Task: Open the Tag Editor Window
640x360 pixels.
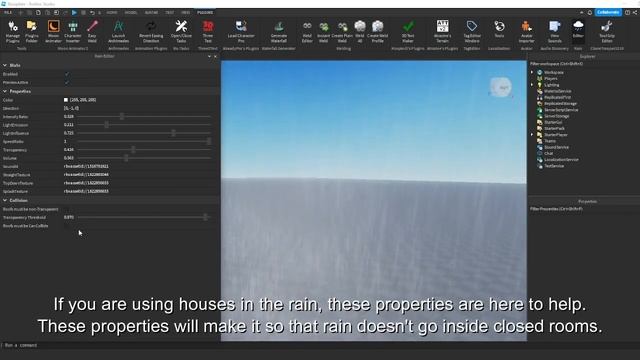Action: (x=472, y=31)
